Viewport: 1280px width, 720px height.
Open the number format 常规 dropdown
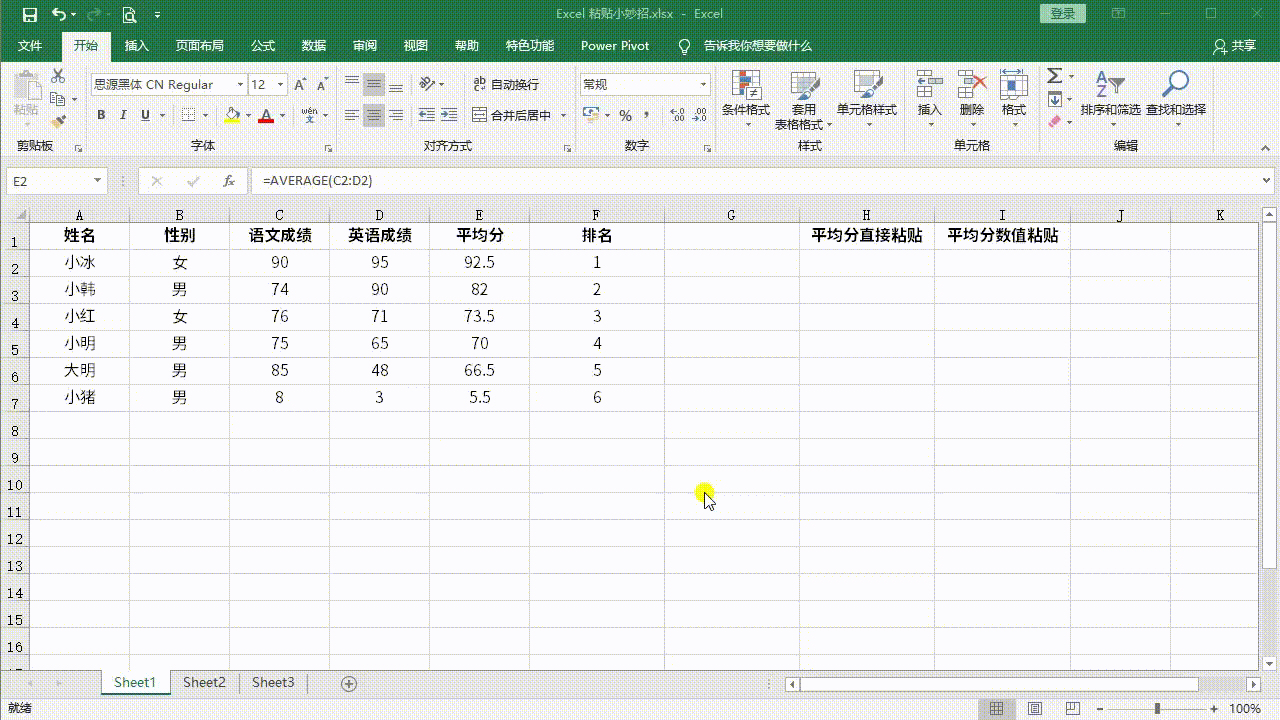pyautogui.click(x=704, y=85)
